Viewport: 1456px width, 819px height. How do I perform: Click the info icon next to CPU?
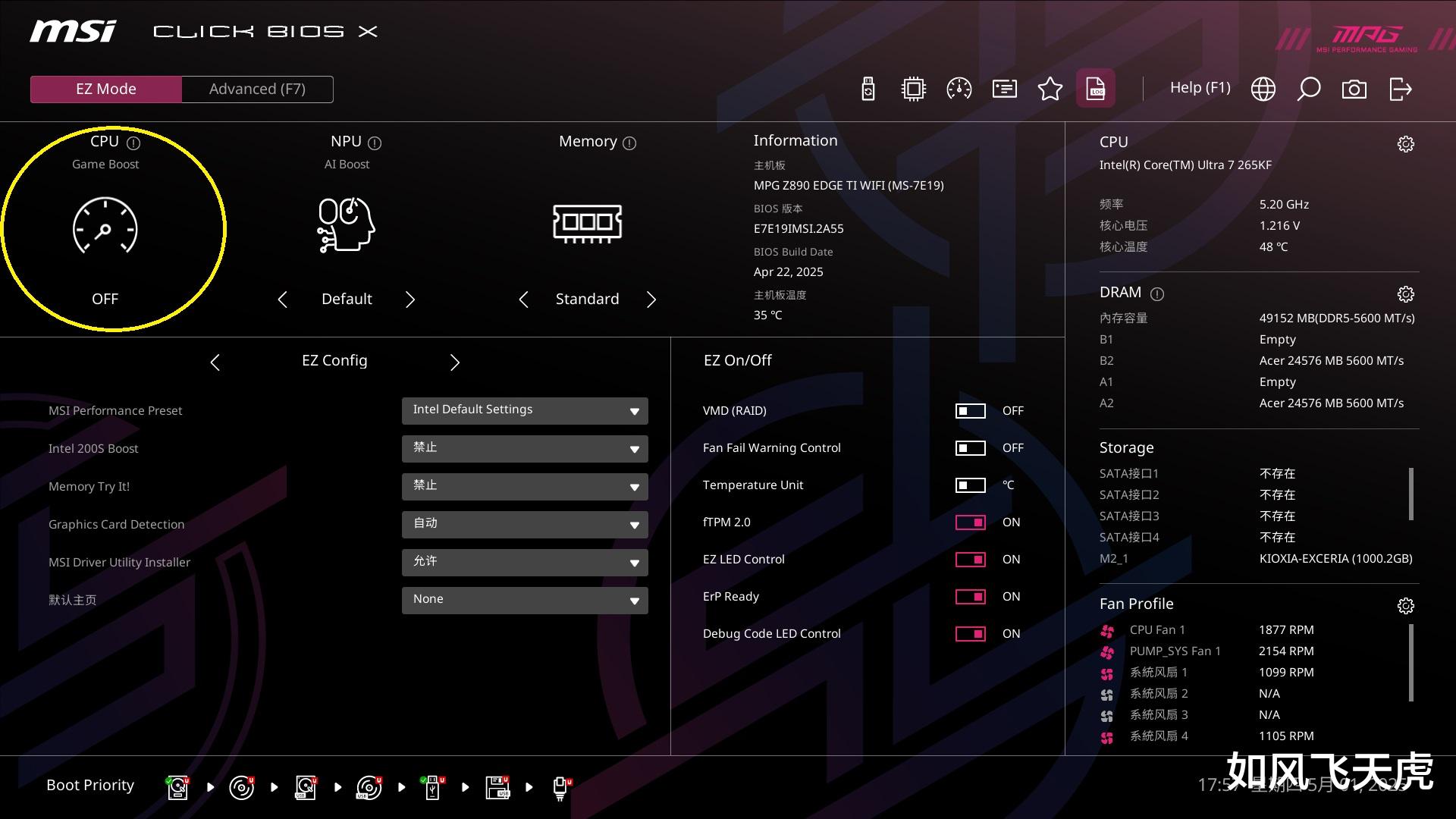[133, 143]
